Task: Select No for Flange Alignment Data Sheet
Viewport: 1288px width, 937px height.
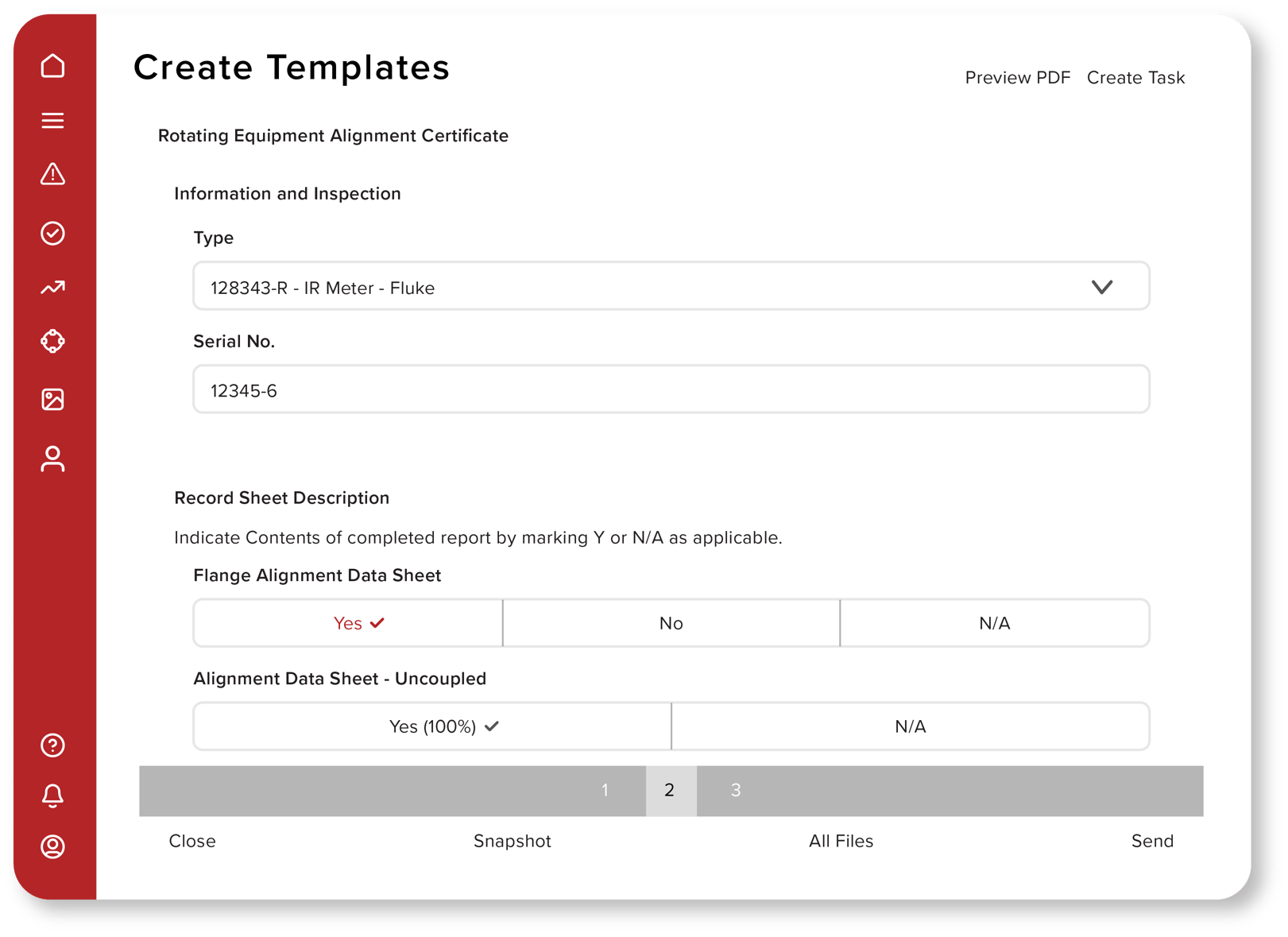Action: coord(671,623)
